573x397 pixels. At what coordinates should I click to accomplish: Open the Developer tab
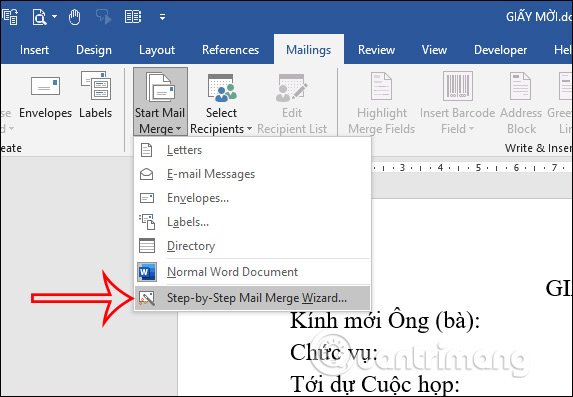click(x=500, y=50)
